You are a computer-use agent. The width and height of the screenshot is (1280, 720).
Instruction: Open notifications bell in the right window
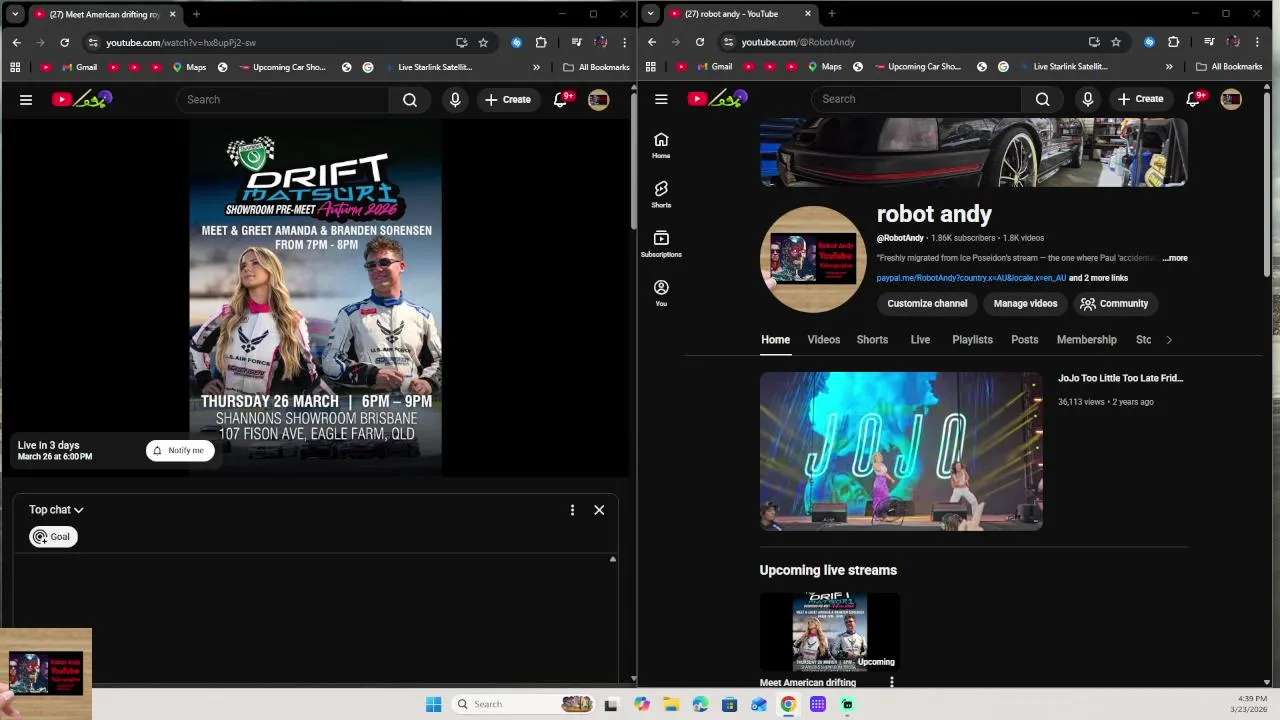tap(1194, 99)
